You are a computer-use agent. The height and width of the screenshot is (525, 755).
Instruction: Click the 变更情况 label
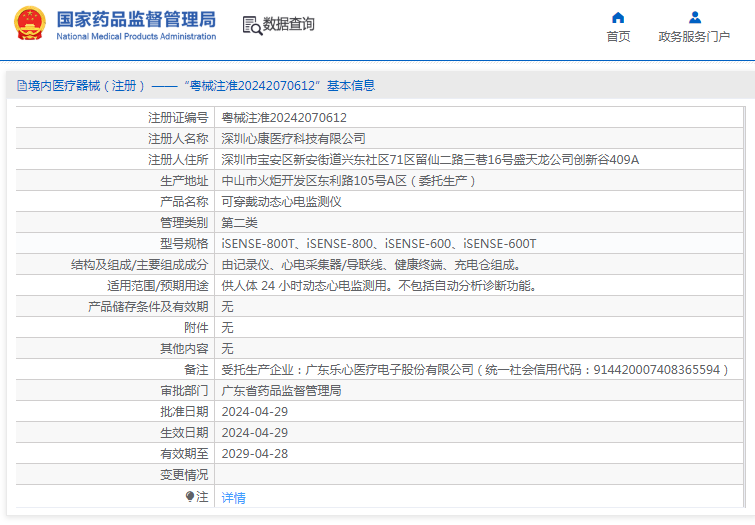pos(184,475)
